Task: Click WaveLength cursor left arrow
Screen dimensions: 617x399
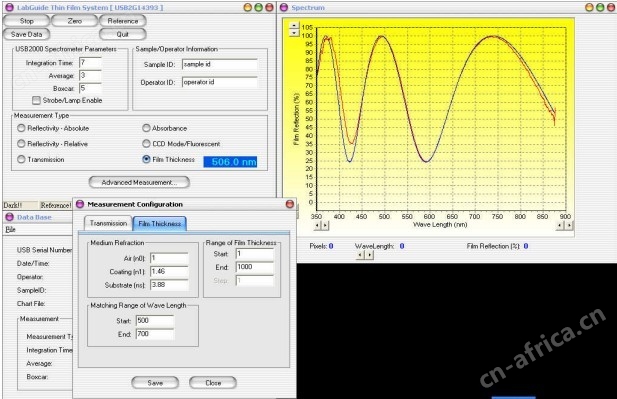Action: coord(360,255)
